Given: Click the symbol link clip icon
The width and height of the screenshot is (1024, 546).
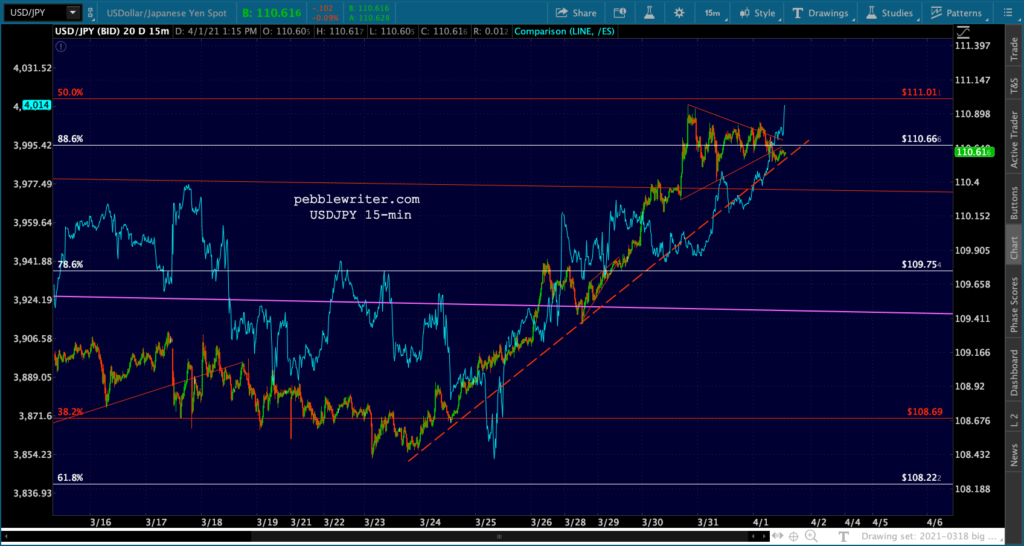Looking at the screenshot, I should tap(89, 12).
